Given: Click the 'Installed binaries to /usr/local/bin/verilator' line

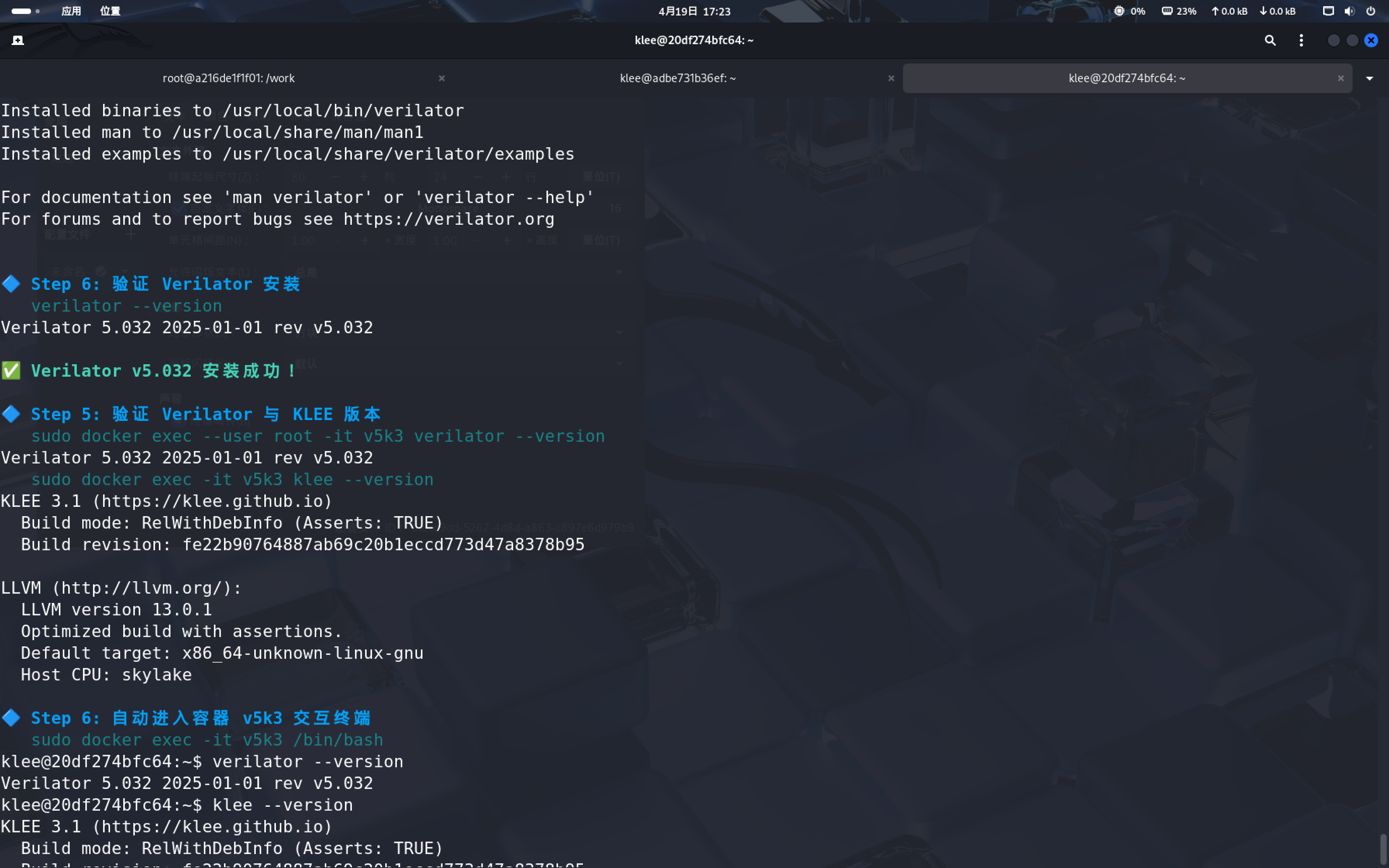Looking at the screenshot, I should click(233, 110).
